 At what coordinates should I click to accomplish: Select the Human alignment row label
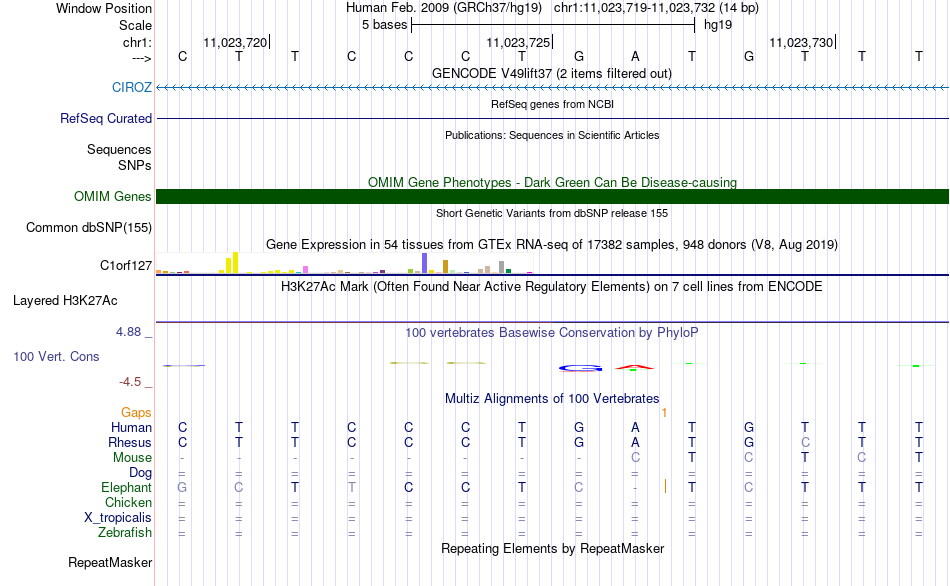point(131,427)
